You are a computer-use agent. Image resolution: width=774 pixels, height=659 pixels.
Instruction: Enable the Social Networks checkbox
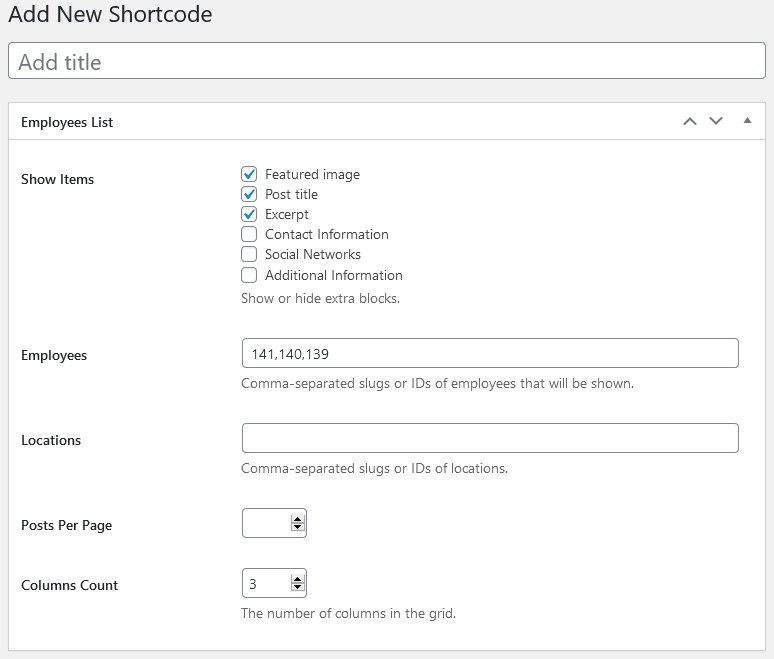[x=249, y=254]
